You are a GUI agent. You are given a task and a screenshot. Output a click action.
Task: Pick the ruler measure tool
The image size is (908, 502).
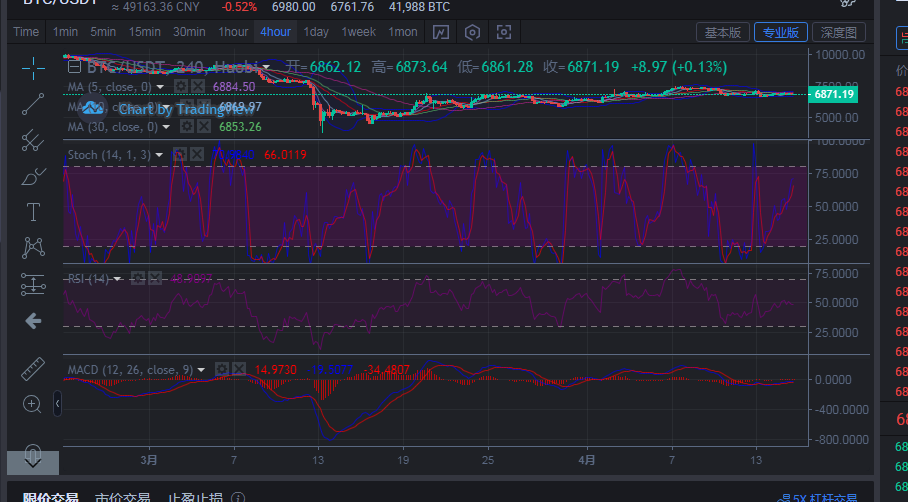coord(33,368)
